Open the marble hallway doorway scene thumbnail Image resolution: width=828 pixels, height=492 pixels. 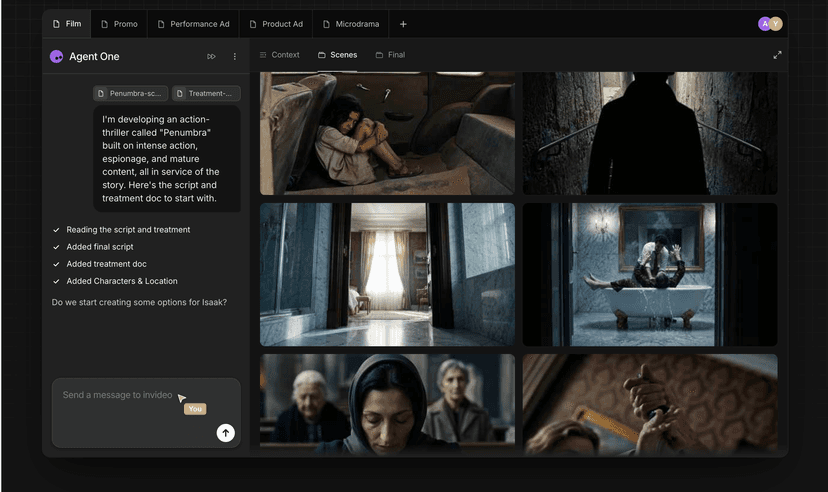click(x=387, y=275)
